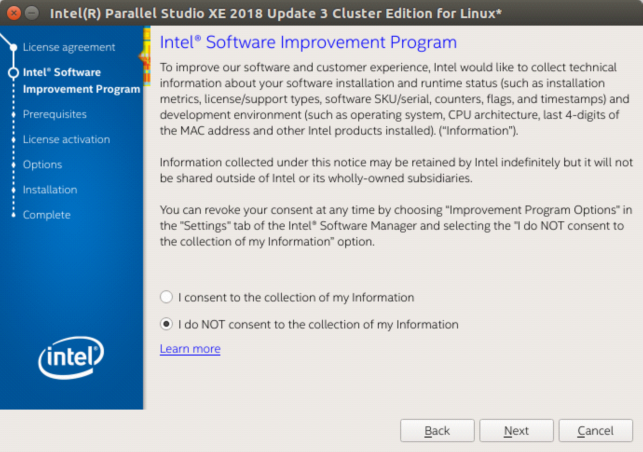Click paragraph starting 'To improve our software'

coord(394,99)
